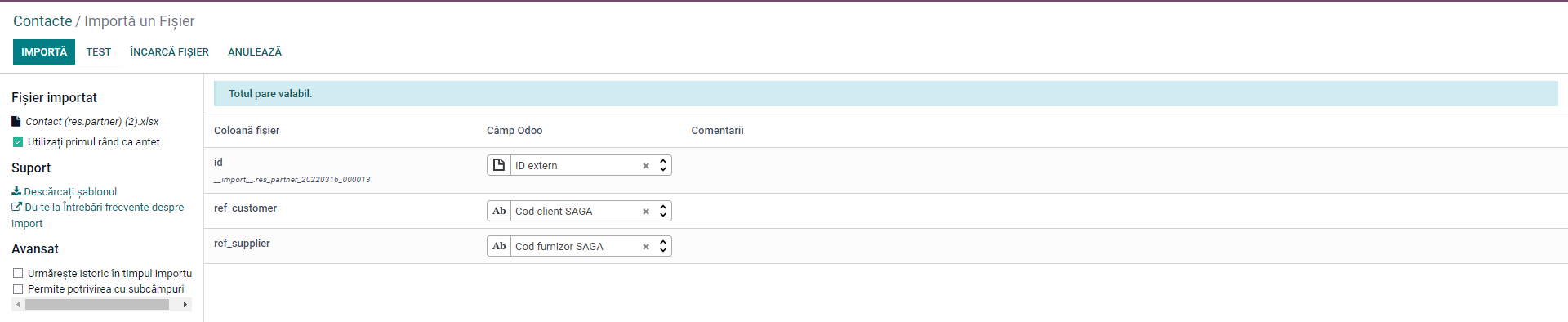Click the file icon beside Contact (res.partner) (2).xlsx
This screenshot has height=322, width=1568.
[16, 121]
